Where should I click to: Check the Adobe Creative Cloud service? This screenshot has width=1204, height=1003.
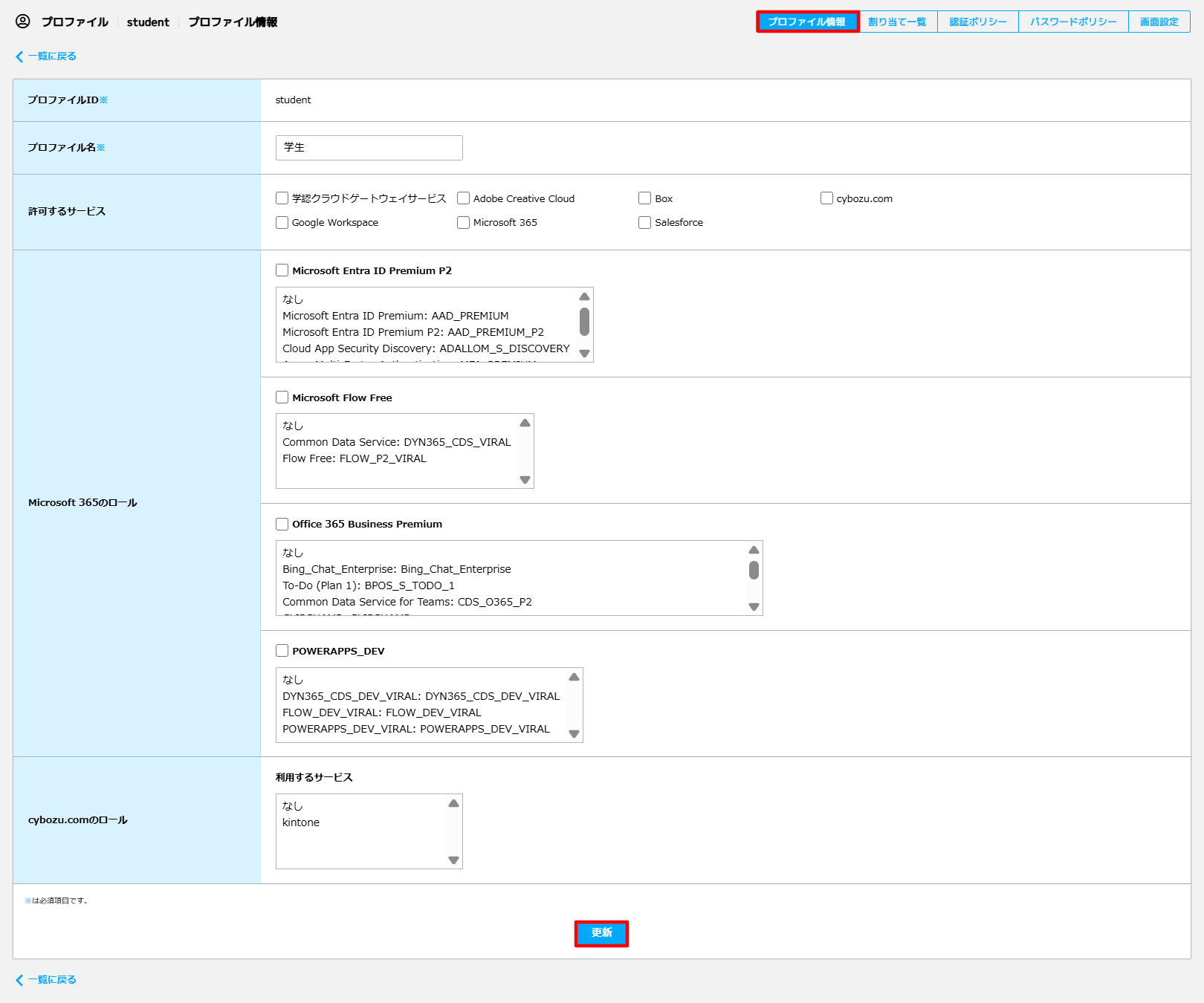pos(463,198)
